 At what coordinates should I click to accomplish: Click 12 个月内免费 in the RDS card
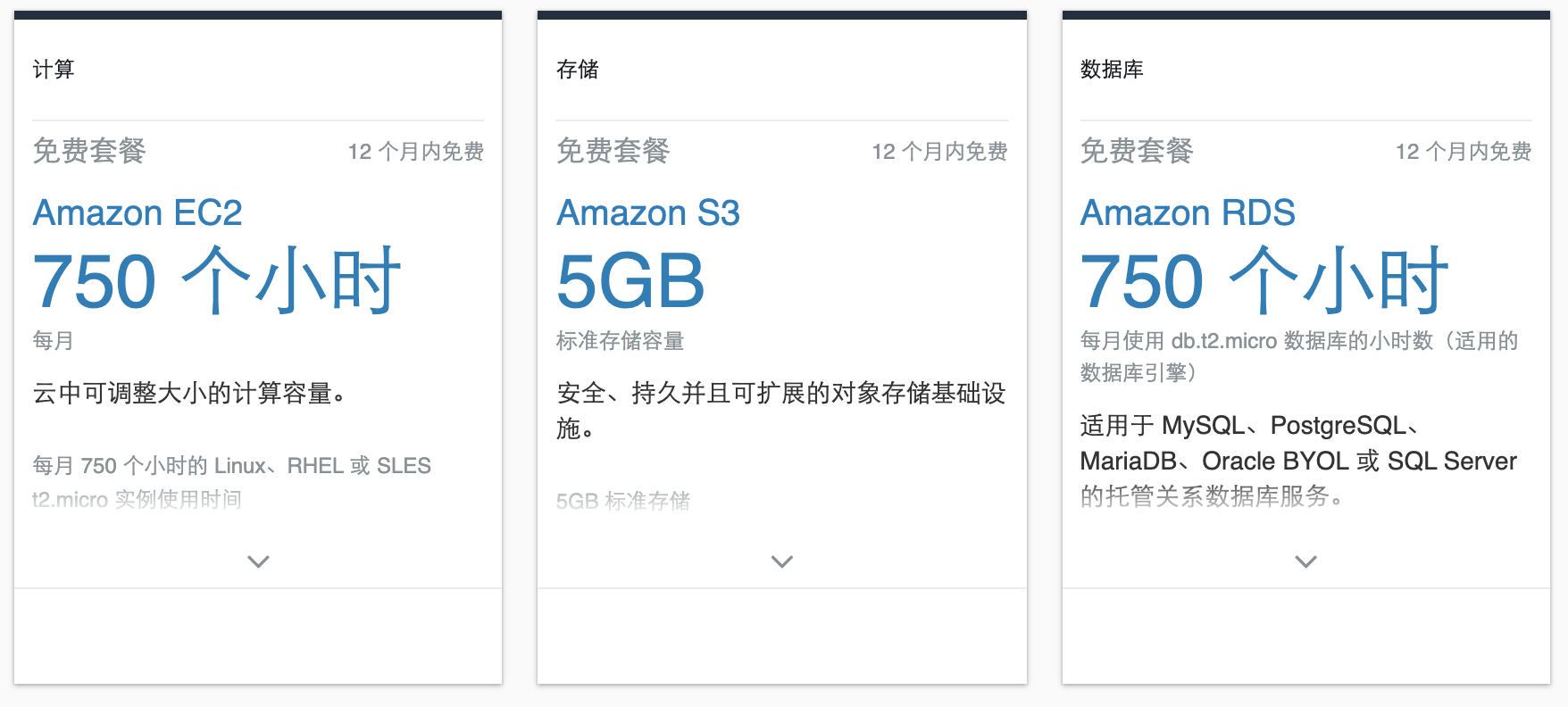[x=1464, y=152]
